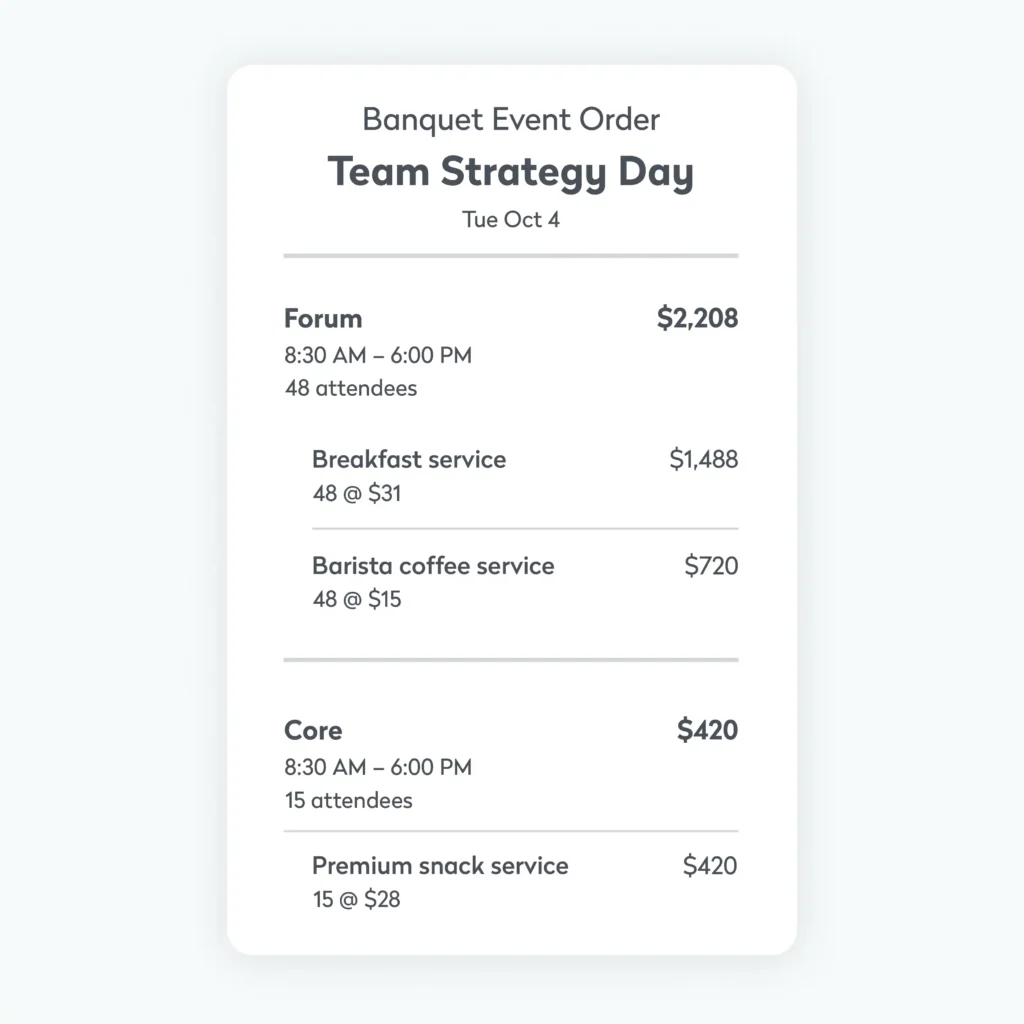Screen dimensions: 1024x1024
Task: Click the Banquet Event Order heading
Action: tap(511, 120)
